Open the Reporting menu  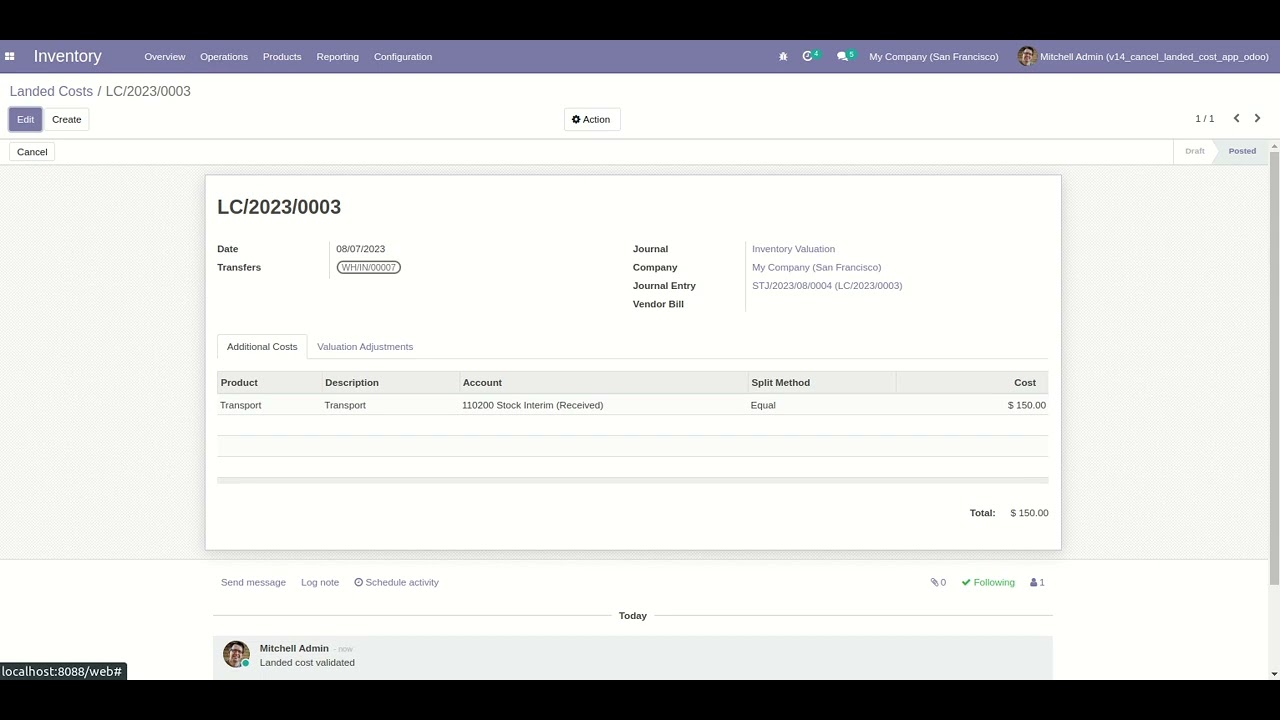click(x=337, y=57)
